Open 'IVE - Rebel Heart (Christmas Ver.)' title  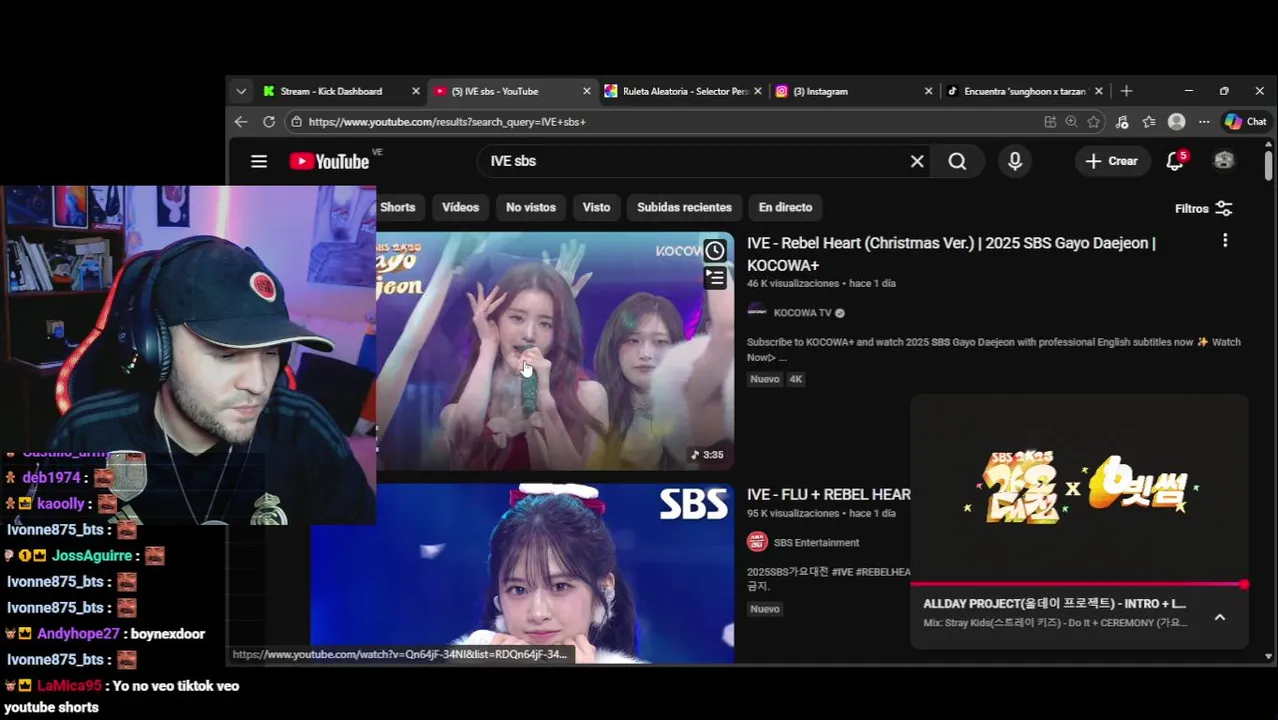click(x=950, y=254)
